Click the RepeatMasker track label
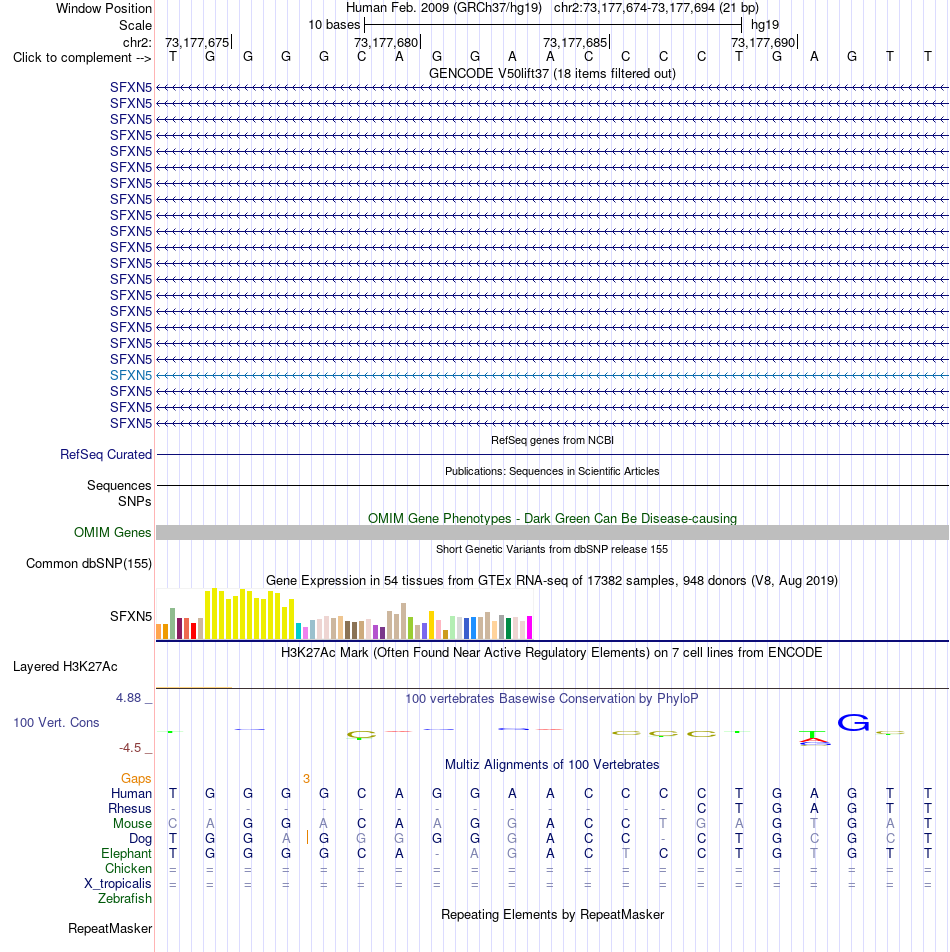 (110, 928)
